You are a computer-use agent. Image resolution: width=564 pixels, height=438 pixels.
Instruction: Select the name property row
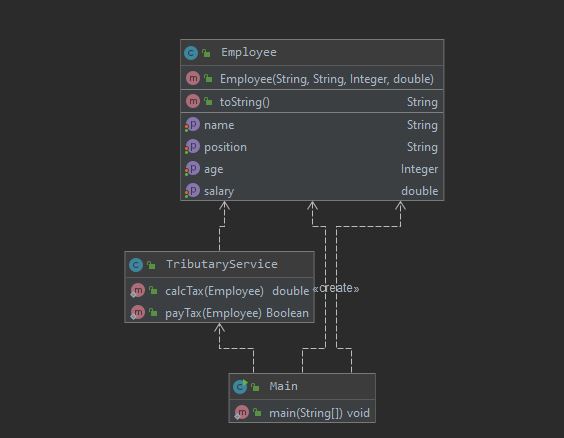coord(312,125)
